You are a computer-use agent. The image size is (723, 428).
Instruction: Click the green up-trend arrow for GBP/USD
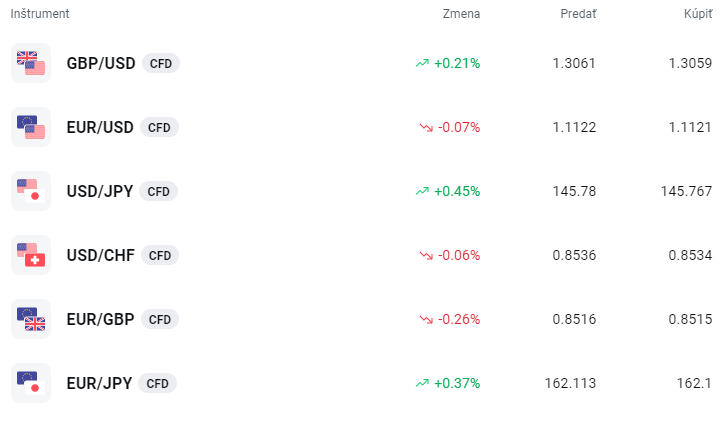click(422, 63)
